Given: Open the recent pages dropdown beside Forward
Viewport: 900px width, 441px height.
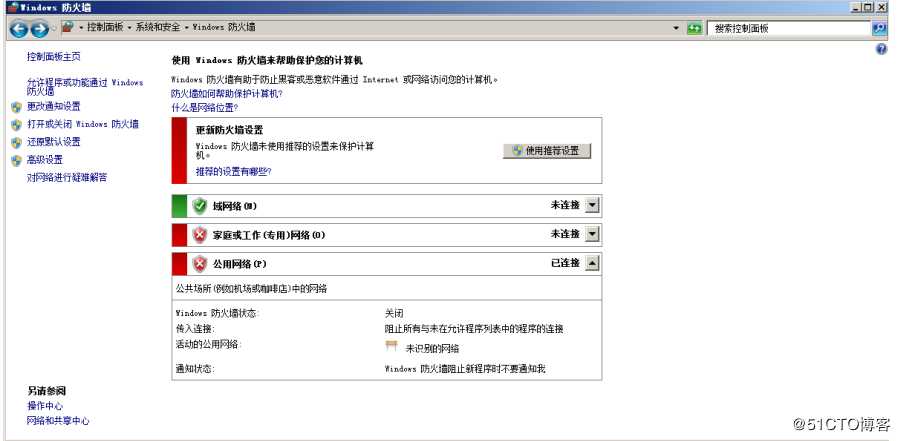Looking at the screenshot, I should tap(54, 28).
